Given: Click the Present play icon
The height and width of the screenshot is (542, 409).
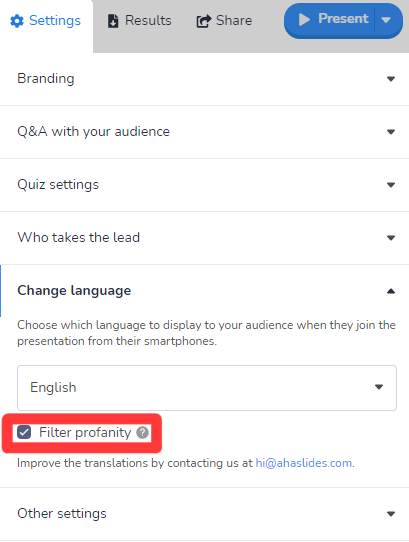Looking at the screenshot, I should coord(304,19).
